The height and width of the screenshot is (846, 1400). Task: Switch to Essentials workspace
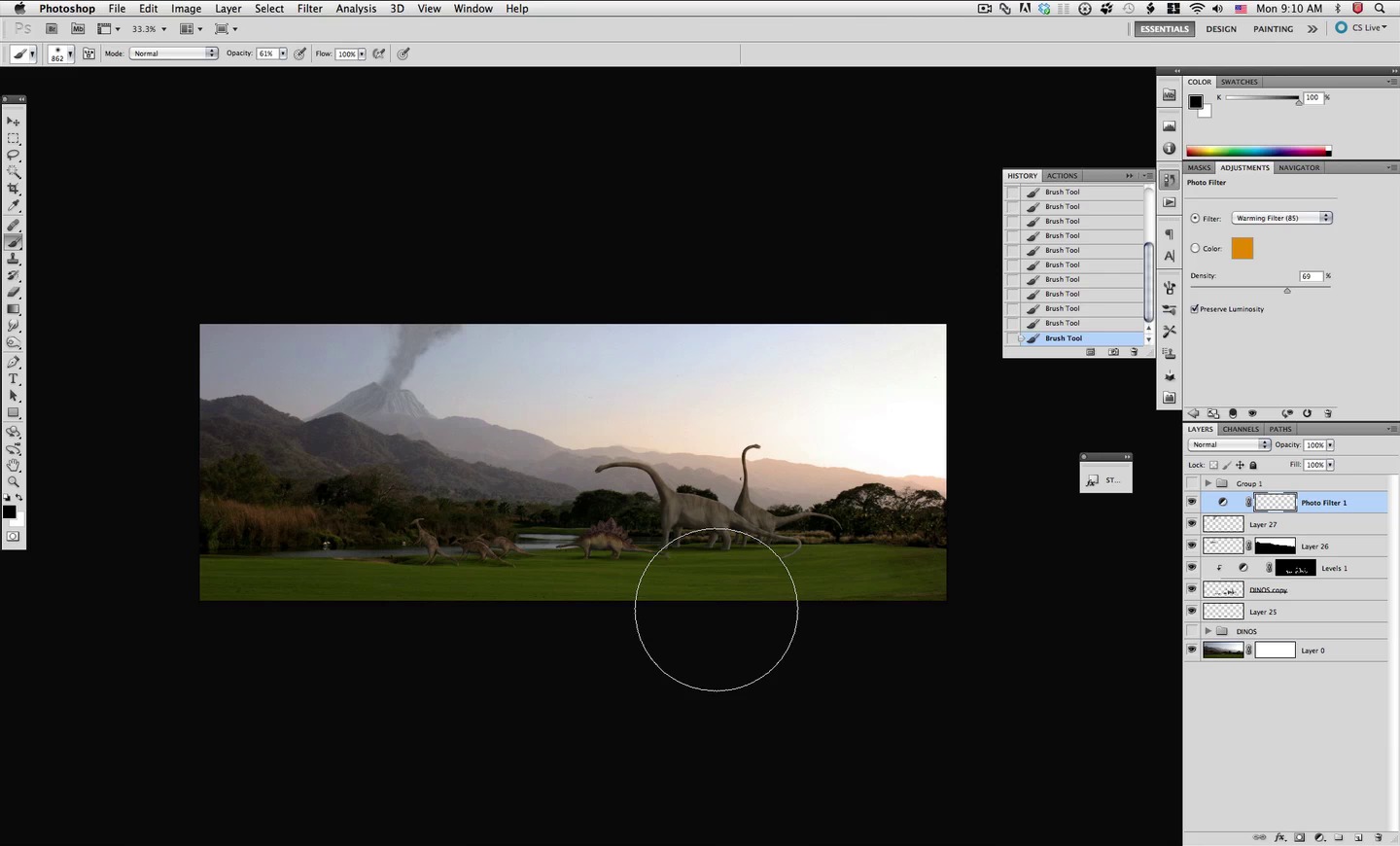coord(1164,28)
